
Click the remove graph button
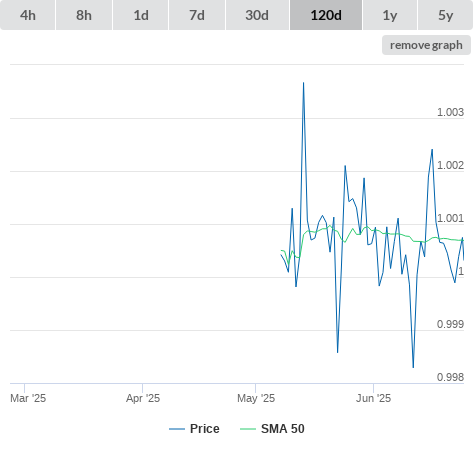[x=426, y=45]
